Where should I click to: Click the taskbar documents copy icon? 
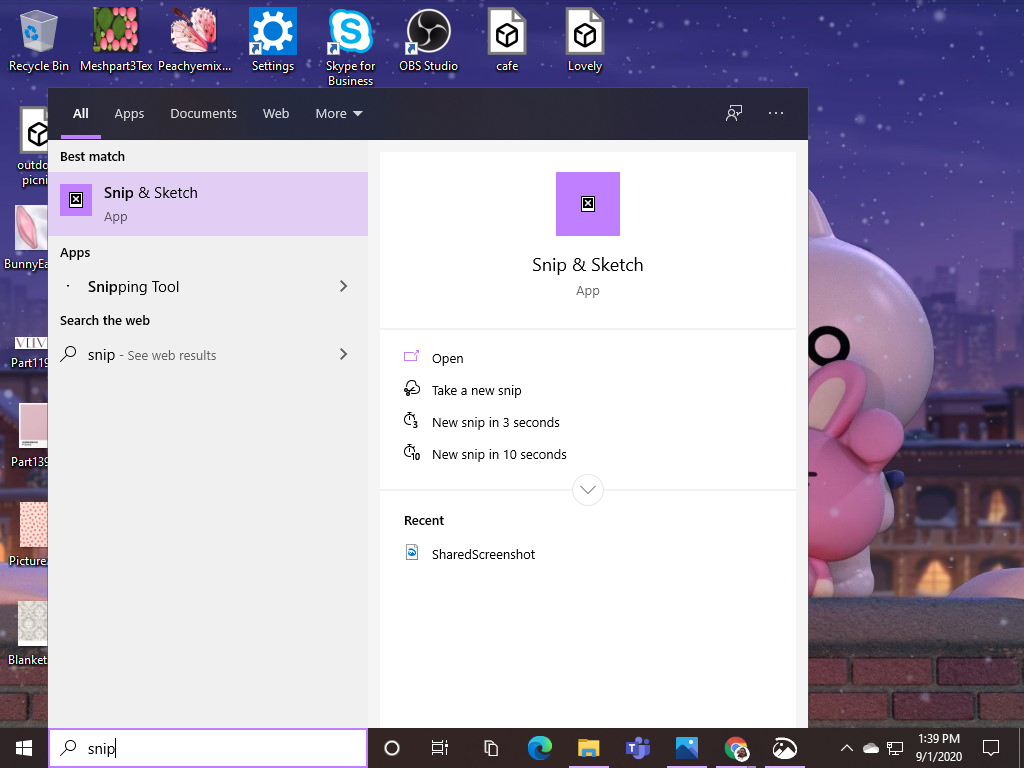(x=490, y=748)
